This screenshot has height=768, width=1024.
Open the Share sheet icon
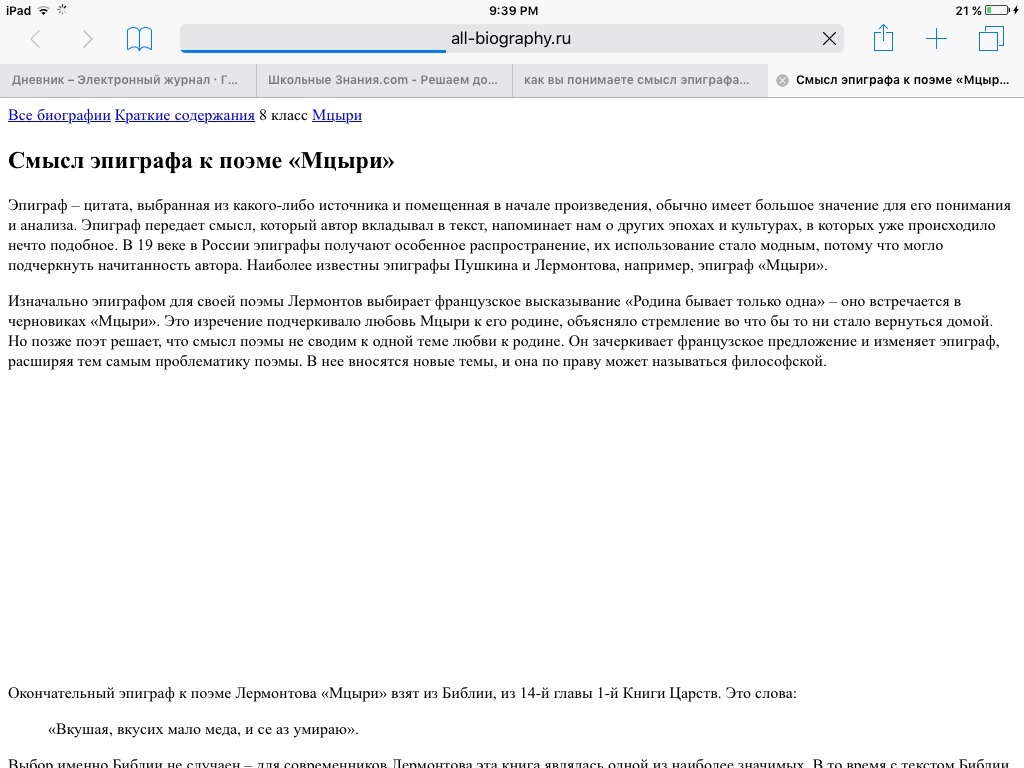(883, 38)
